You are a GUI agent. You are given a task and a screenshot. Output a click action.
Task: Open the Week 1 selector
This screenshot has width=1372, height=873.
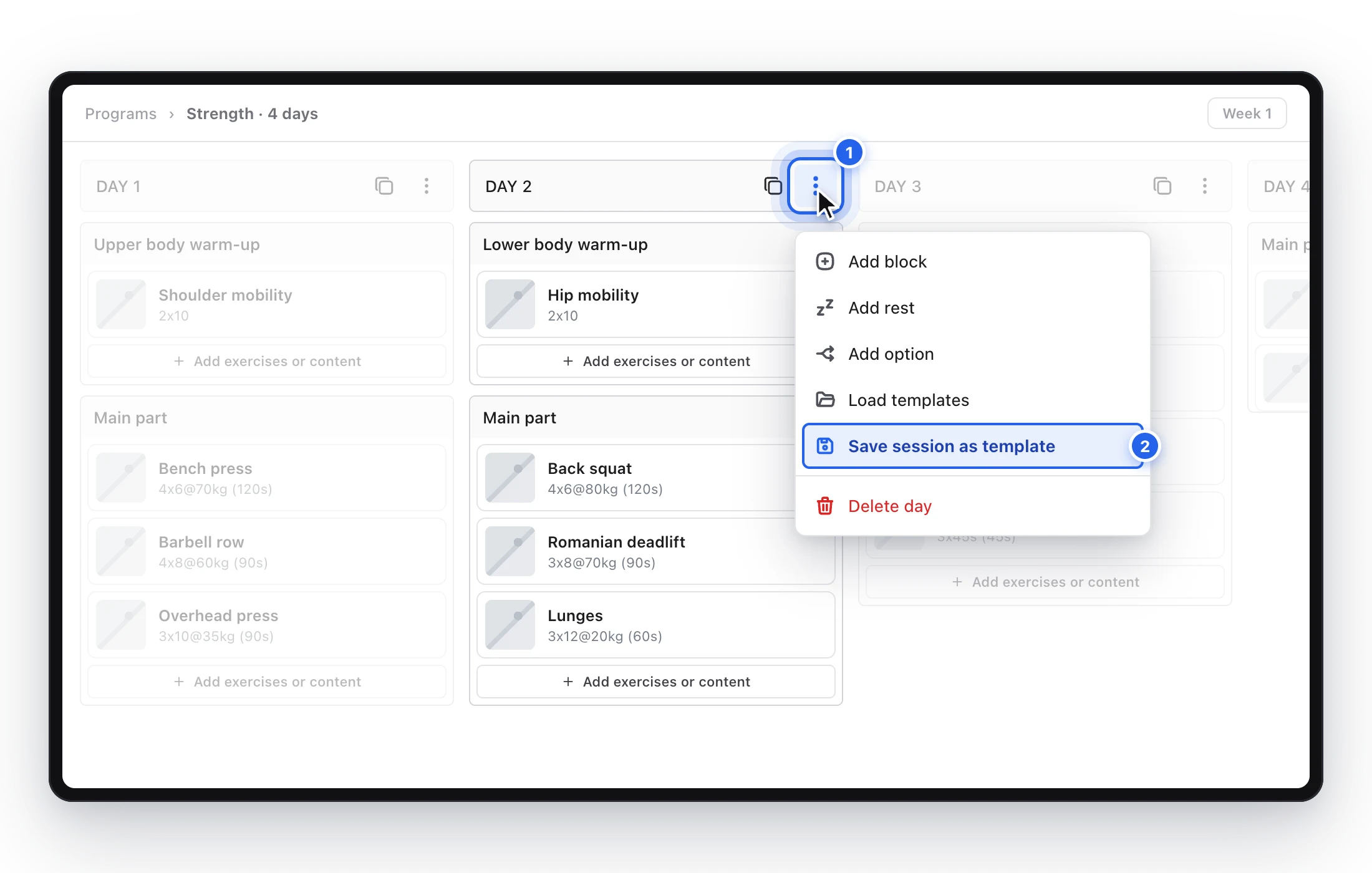click(1247, 113)
